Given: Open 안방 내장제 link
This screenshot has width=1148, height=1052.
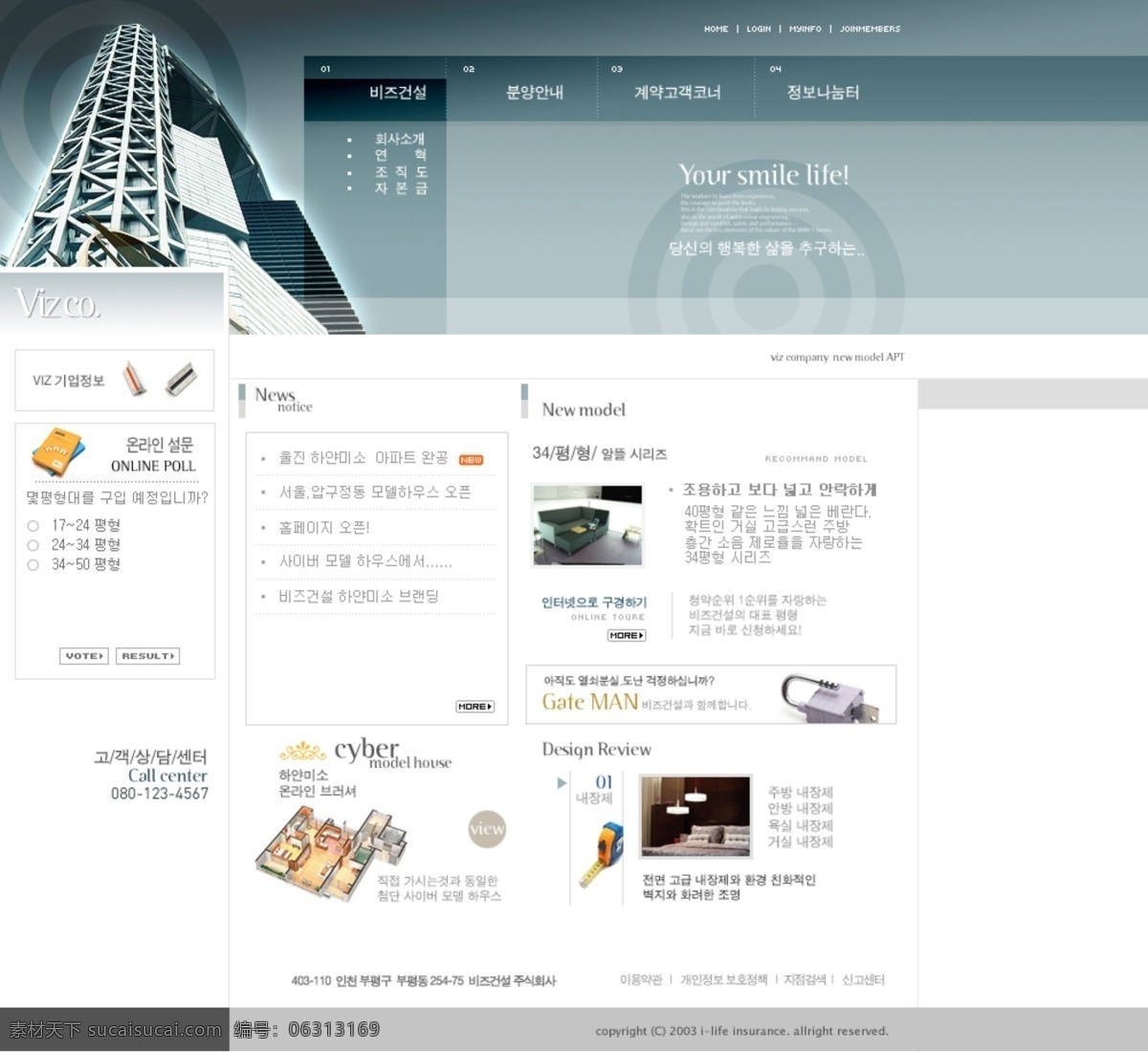Looking at the screenshot, I should [800, 809].
